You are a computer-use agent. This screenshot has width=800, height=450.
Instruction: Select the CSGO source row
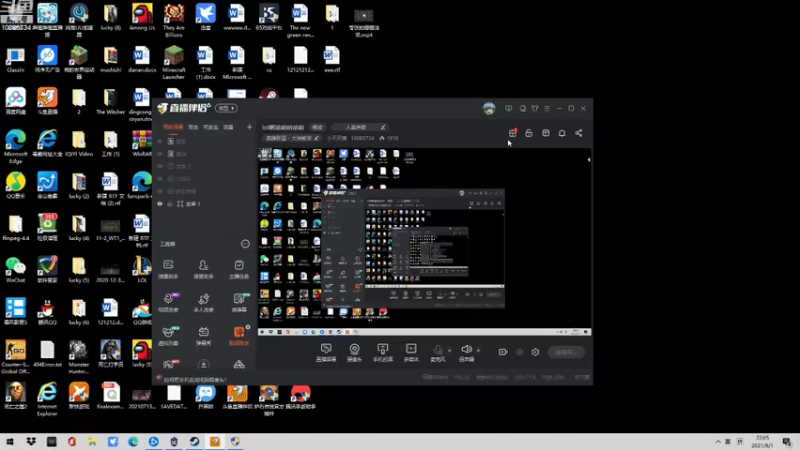coord(203,179)
